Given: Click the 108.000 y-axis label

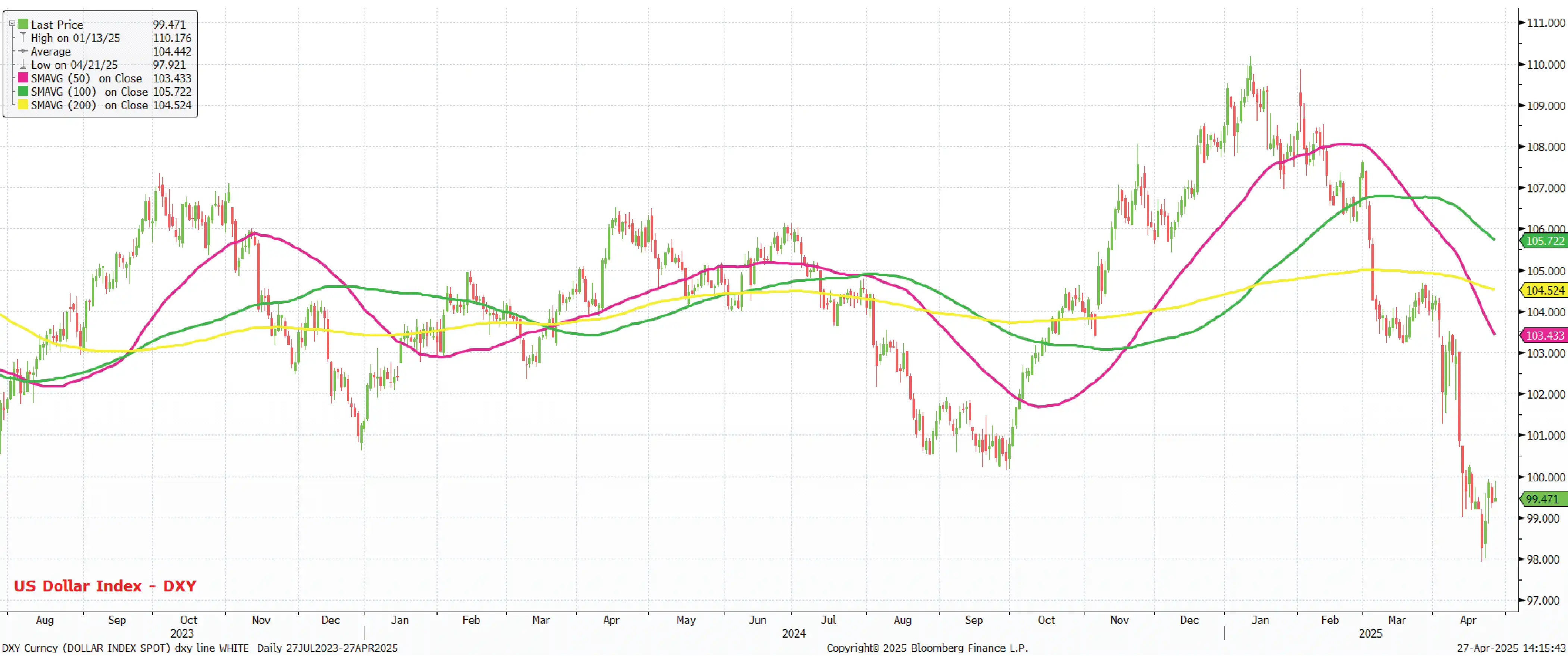Looking at the screenshot, I should click(1546, 147).
